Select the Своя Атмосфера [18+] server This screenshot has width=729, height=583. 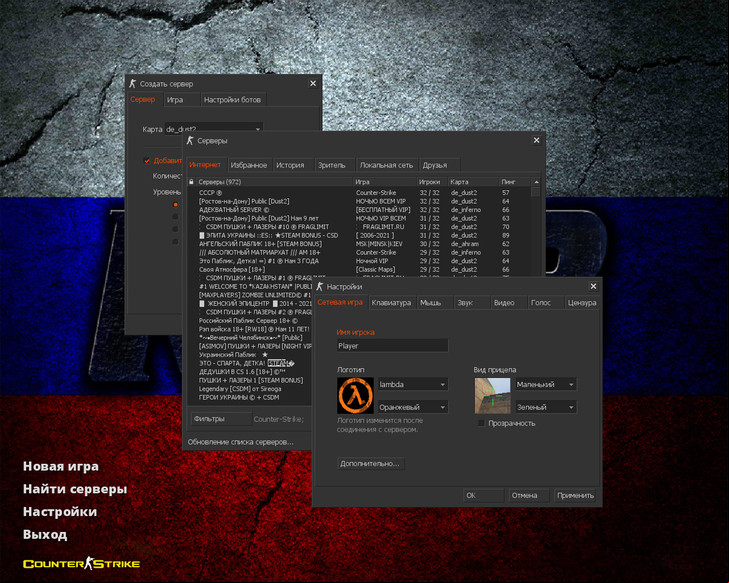(x=358, y=269)
